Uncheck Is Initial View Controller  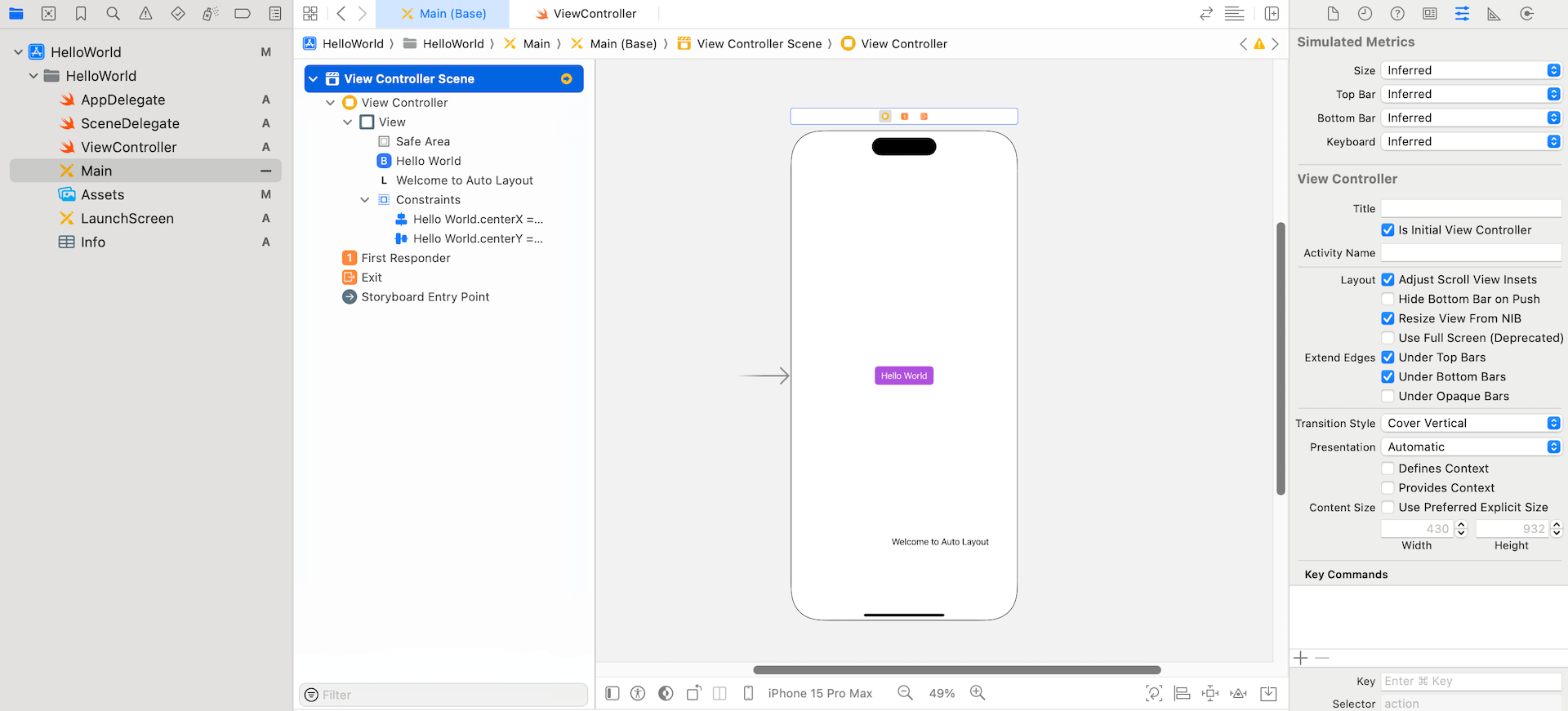coord(1388,230)
